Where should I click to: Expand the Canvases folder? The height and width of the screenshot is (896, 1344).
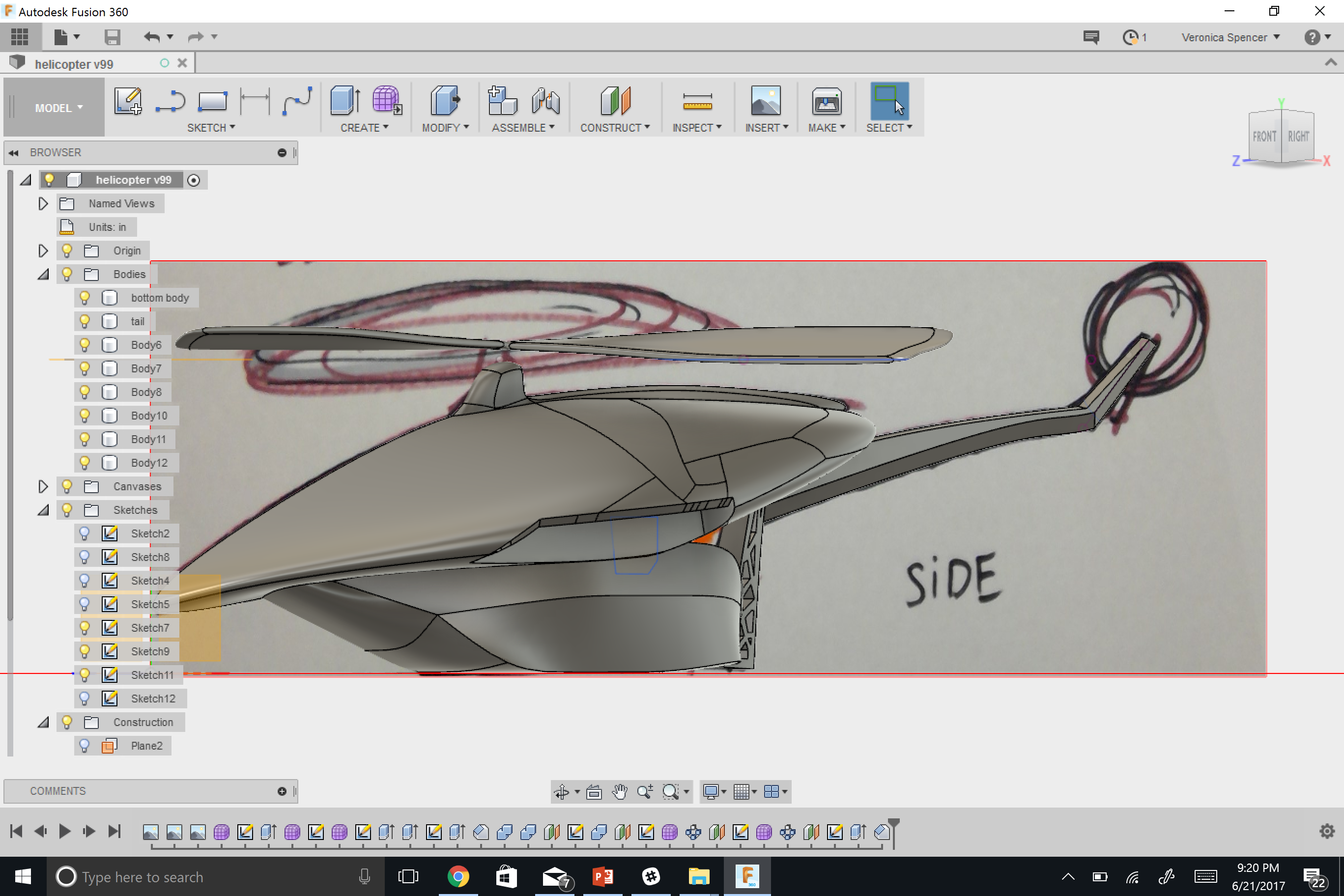[43, 486]
